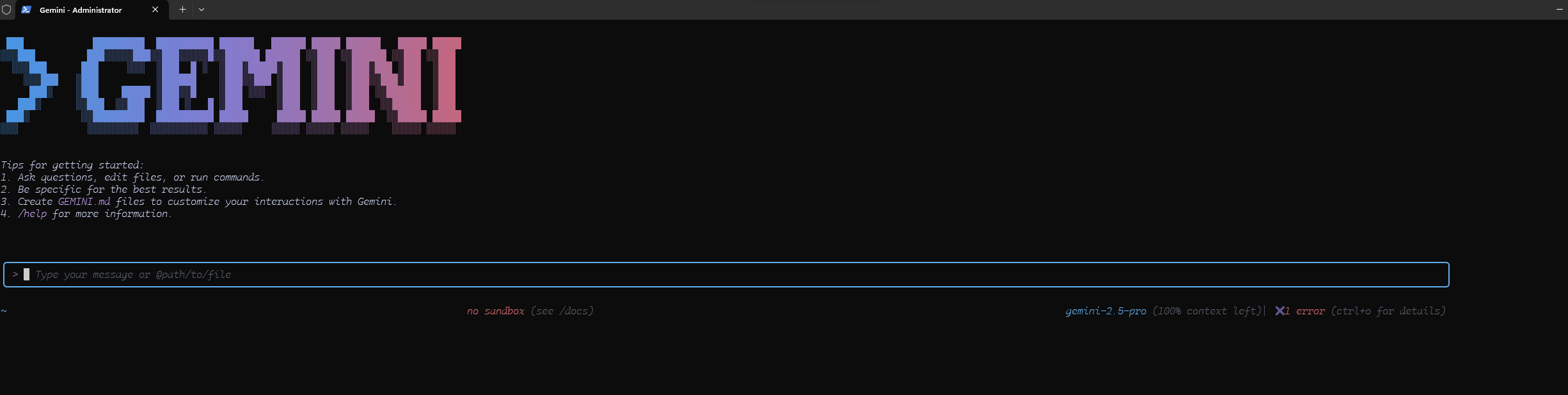
Task: Expand the new tab profile dropdown chevron
Action: pyautogui.click(x=202, y=10)
